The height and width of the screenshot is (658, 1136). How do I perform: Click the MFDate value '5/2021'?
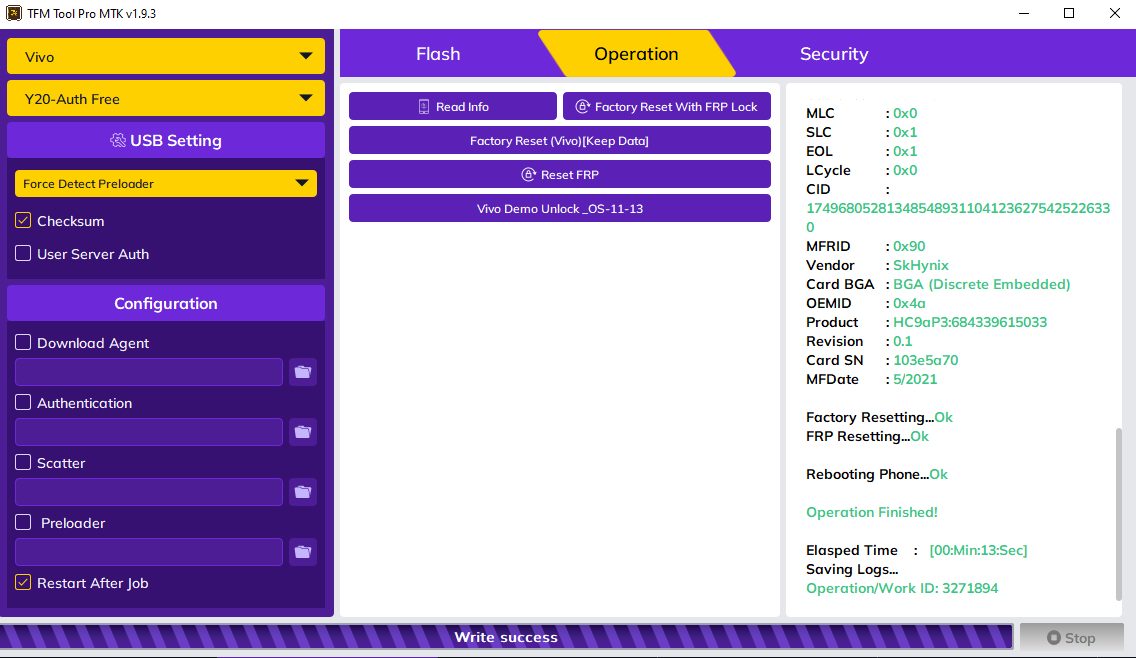tap(914, 379)
